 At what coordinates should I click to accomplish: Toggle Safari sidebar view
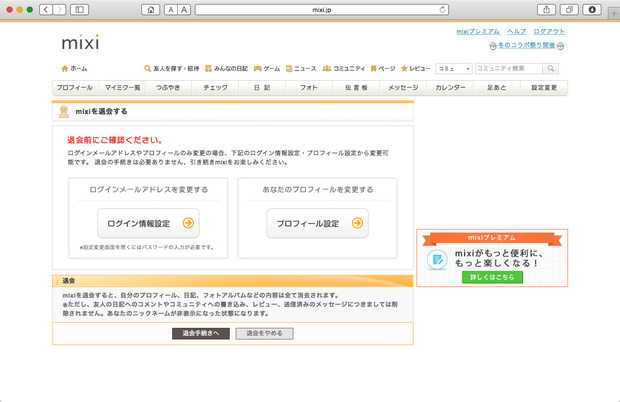coord(79,9)
